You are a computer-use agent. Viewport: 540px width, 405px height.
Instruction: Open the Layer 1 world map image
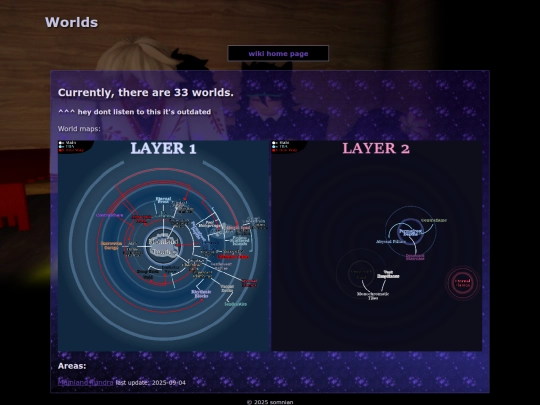pyautogui.click(x=163, y=246)
